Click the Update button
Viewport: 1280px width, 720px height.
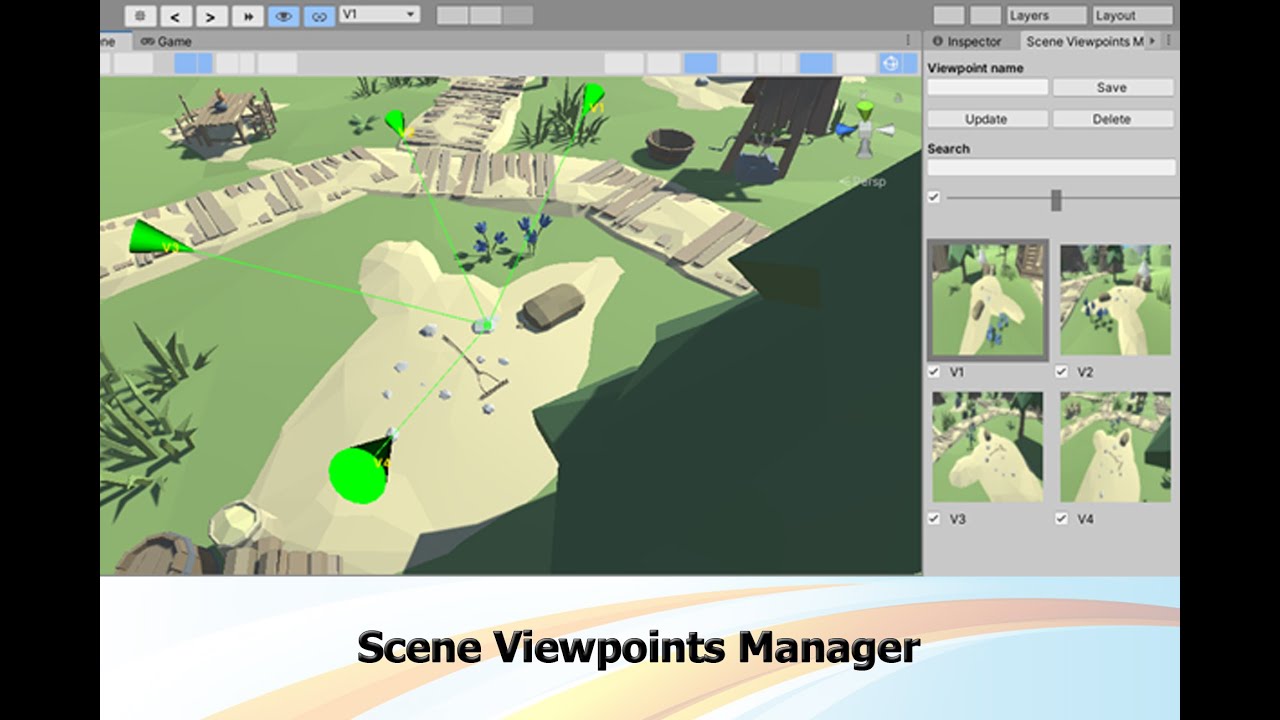pyautogui.click(x=986, y=119)
